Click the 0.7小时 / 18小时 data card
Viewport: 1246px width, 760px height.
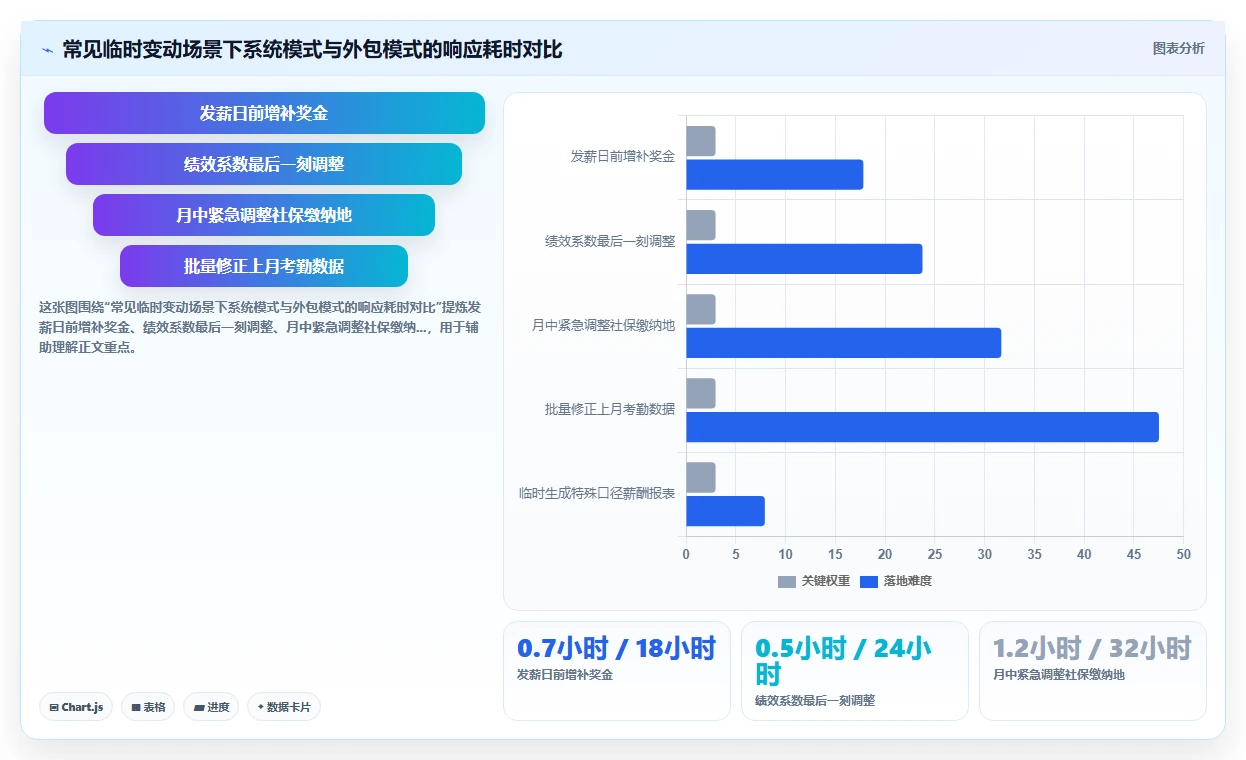tap(617, 671)
